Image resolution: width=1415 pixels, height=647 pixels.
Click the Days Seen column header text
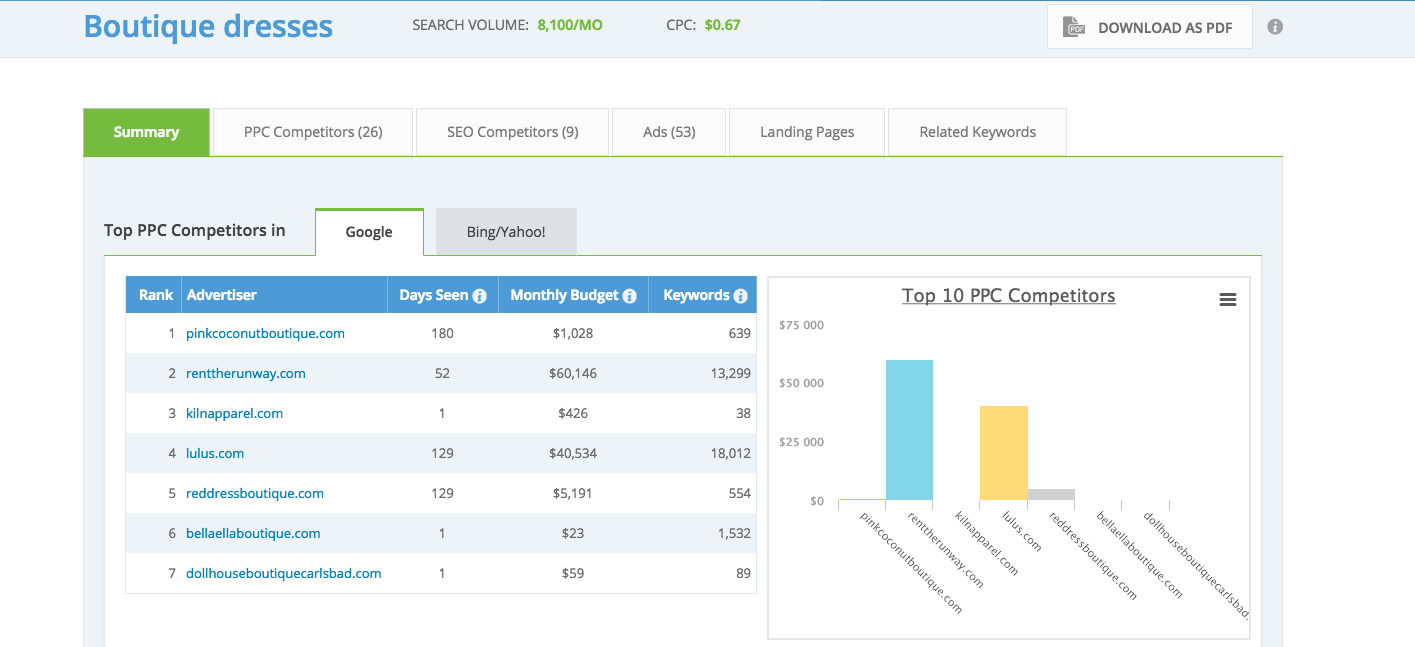click(434, 295)
